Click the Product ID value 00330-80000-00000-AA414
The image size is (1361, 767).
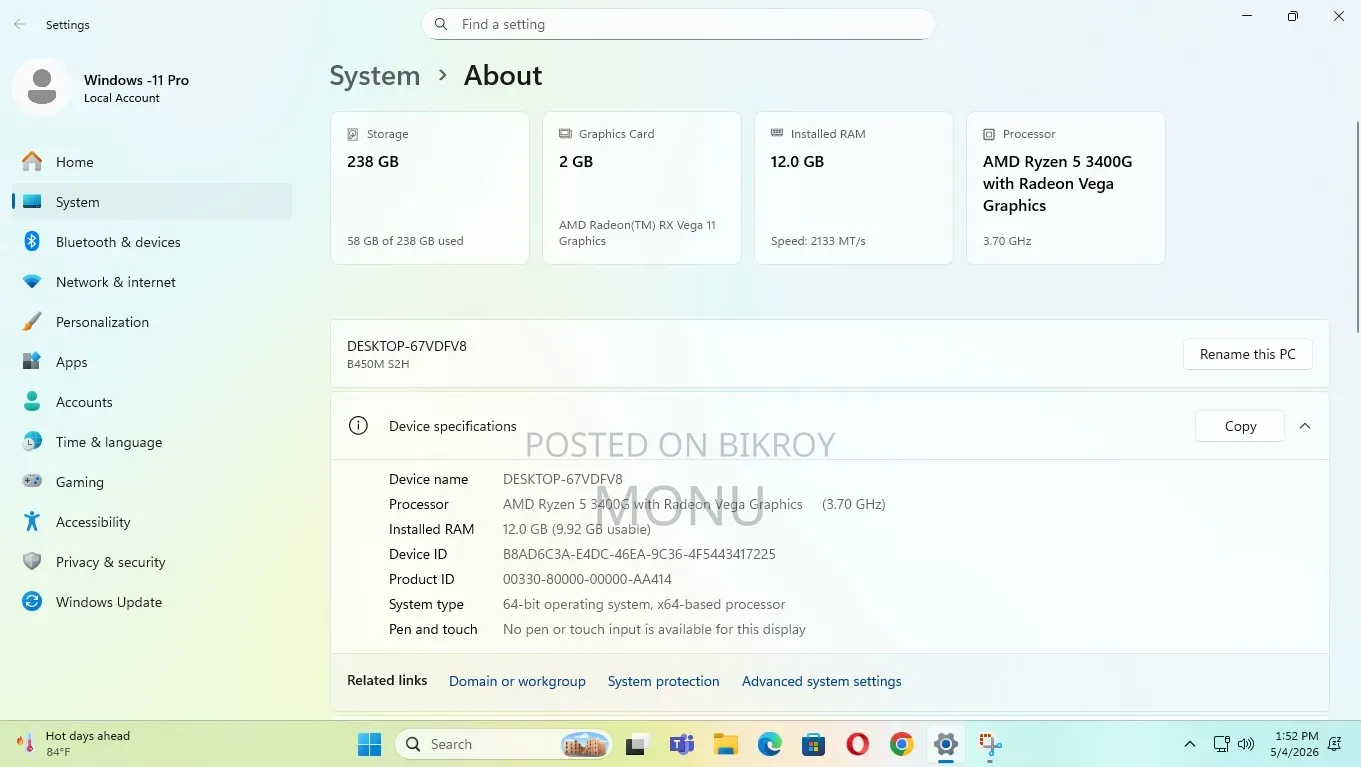click(587, 579)
